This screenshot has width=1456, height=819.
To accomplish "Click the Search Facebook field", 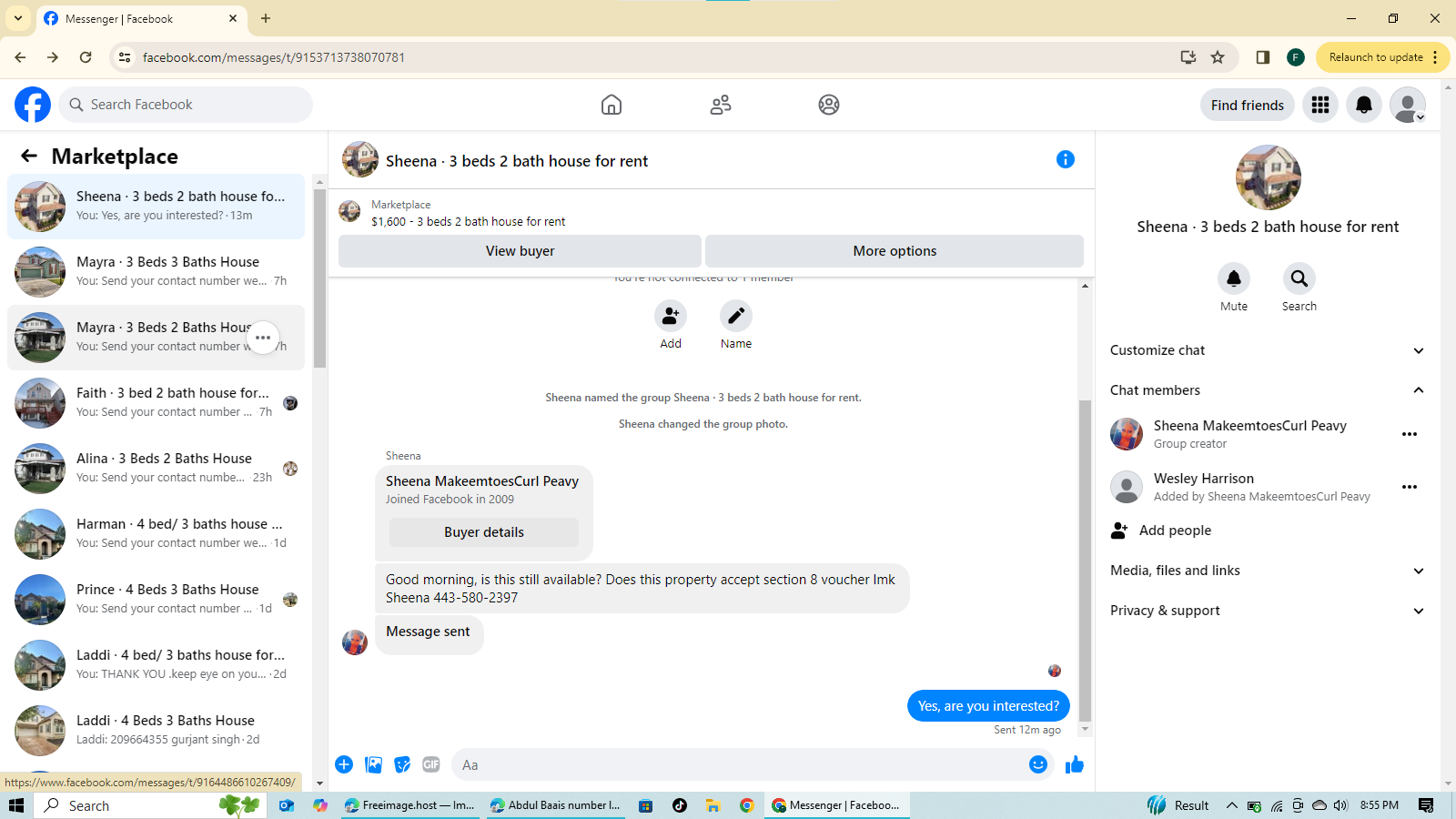I will click(186, 105).
